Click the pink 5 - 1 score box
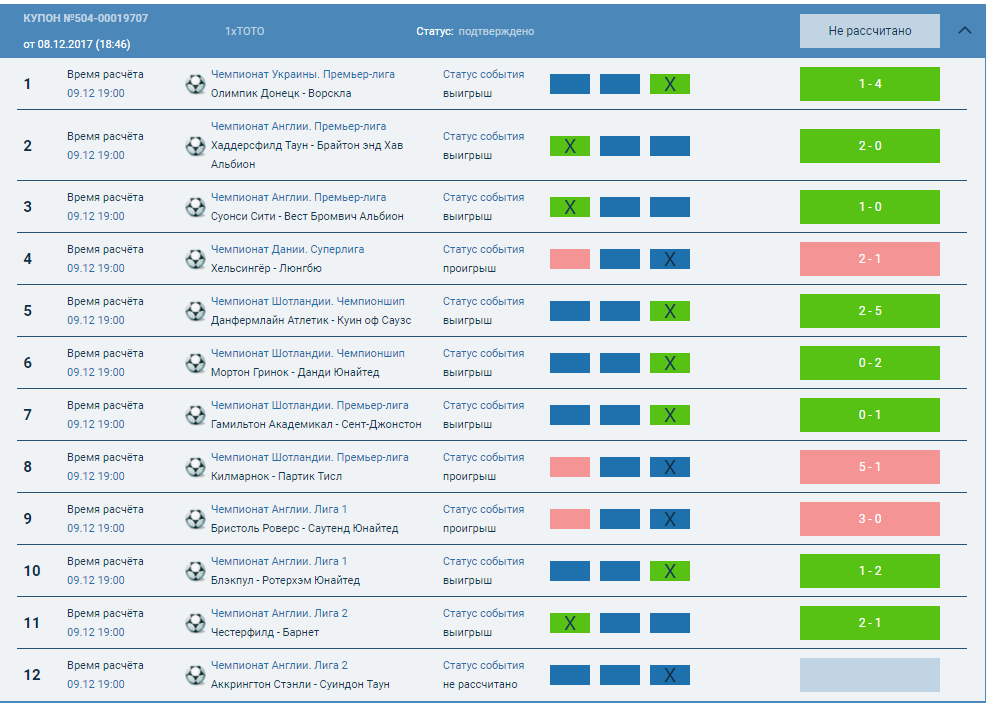 point(869,467)
